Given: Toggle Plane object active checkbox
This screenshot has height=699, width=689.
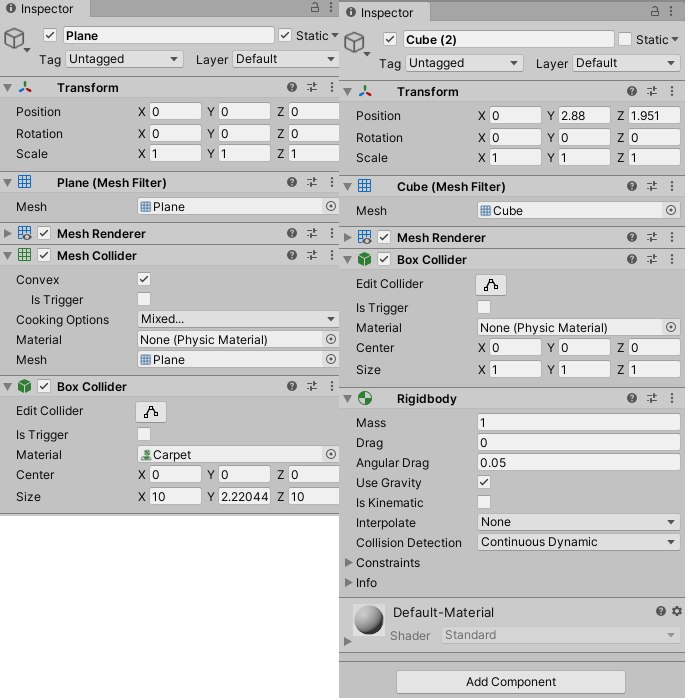Looking at the screenshot, I should 50,35.
